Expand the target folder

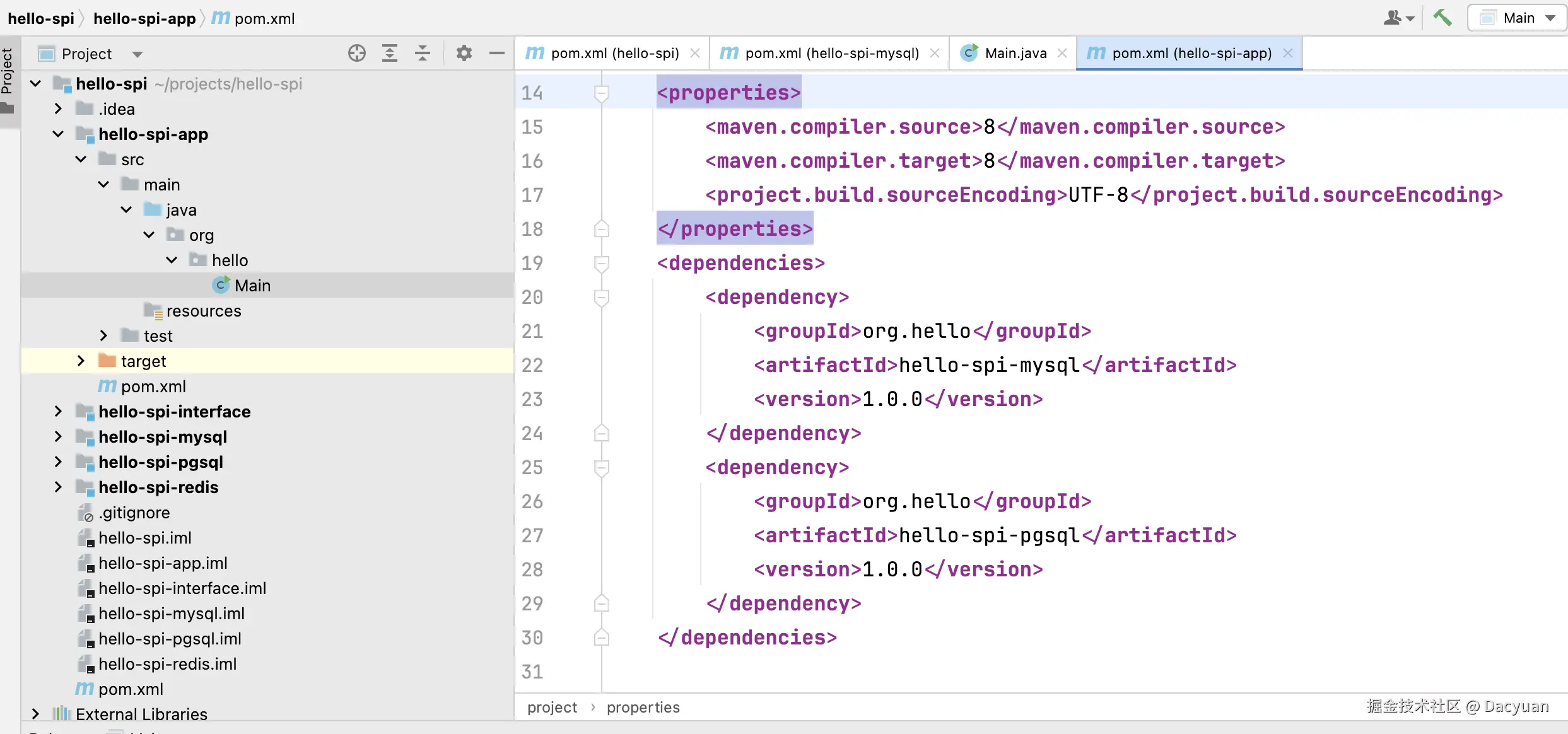click(81, 361)
